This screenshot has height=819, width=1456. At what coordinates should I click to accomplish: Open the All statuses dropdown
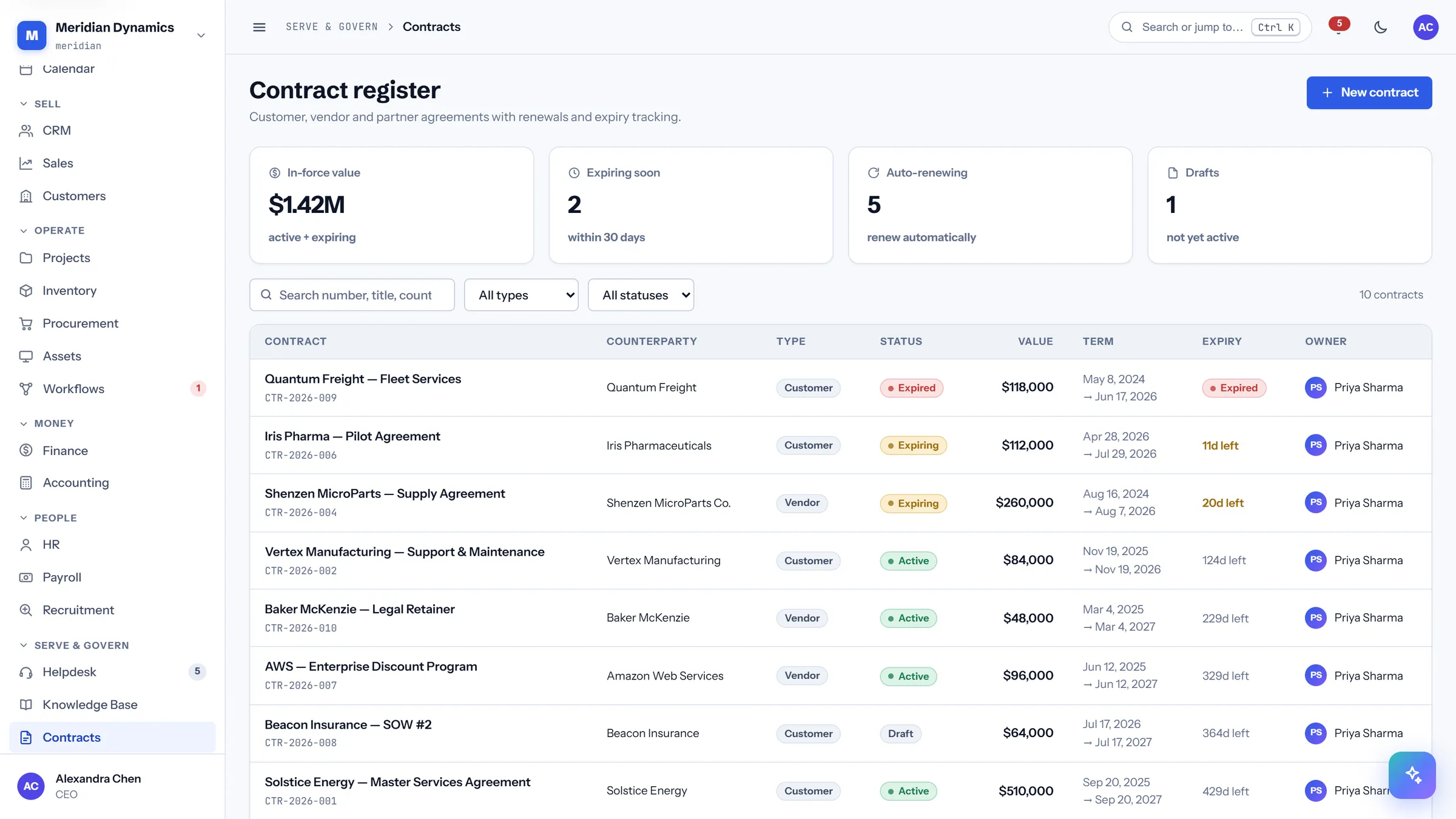[x=641, y=295]
